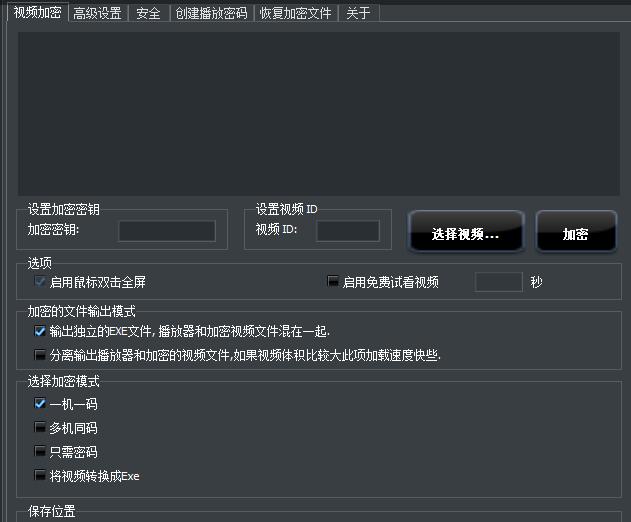Focus the 加密密钥 input field

167,231
